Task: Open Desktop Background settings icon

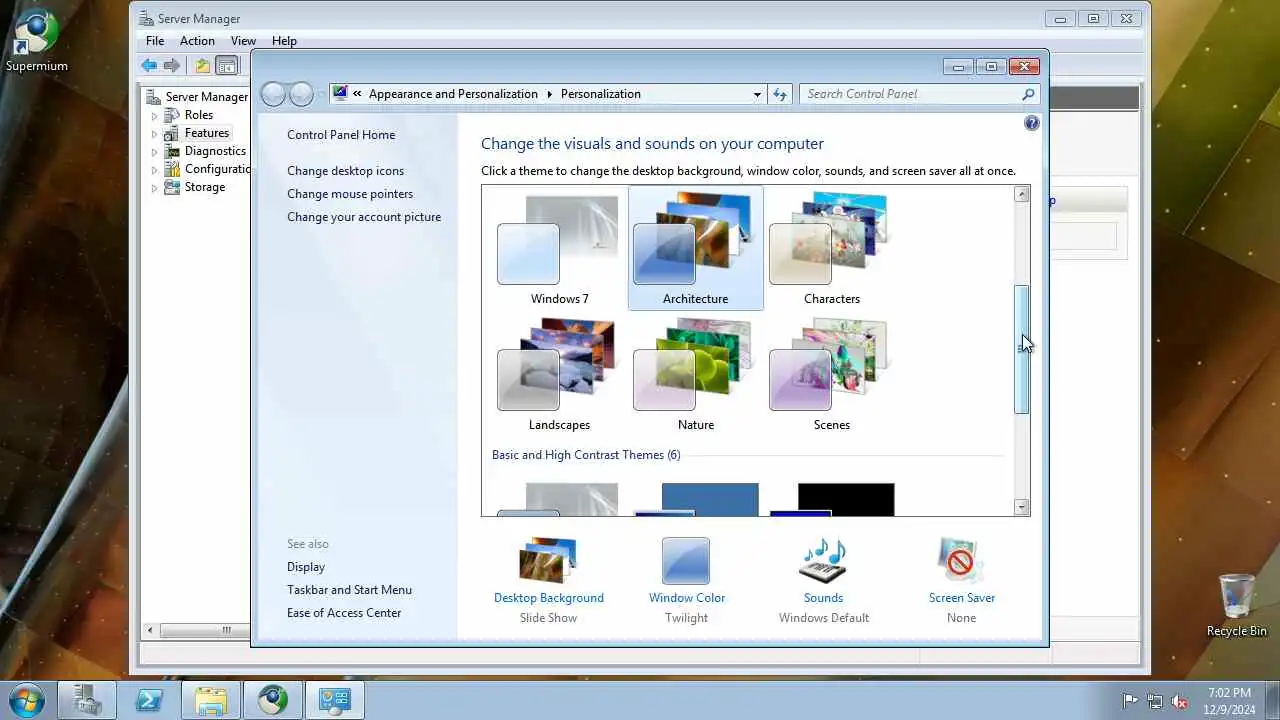Action: pos(548,561)
